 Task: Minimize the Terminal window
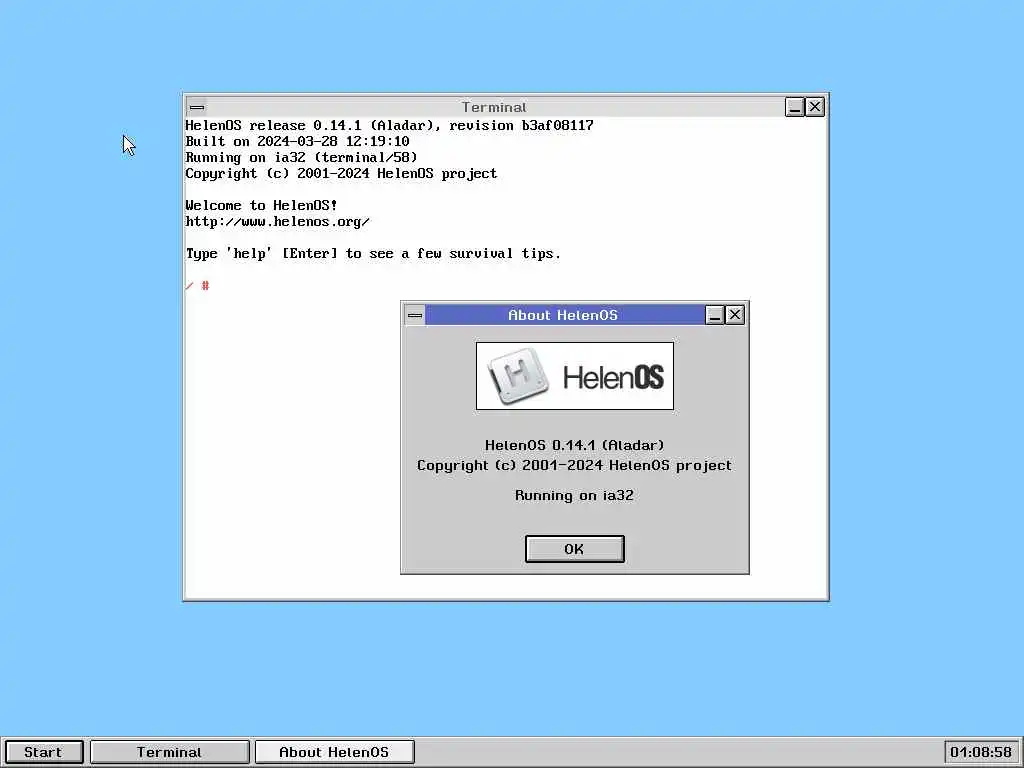coord(795,107)
